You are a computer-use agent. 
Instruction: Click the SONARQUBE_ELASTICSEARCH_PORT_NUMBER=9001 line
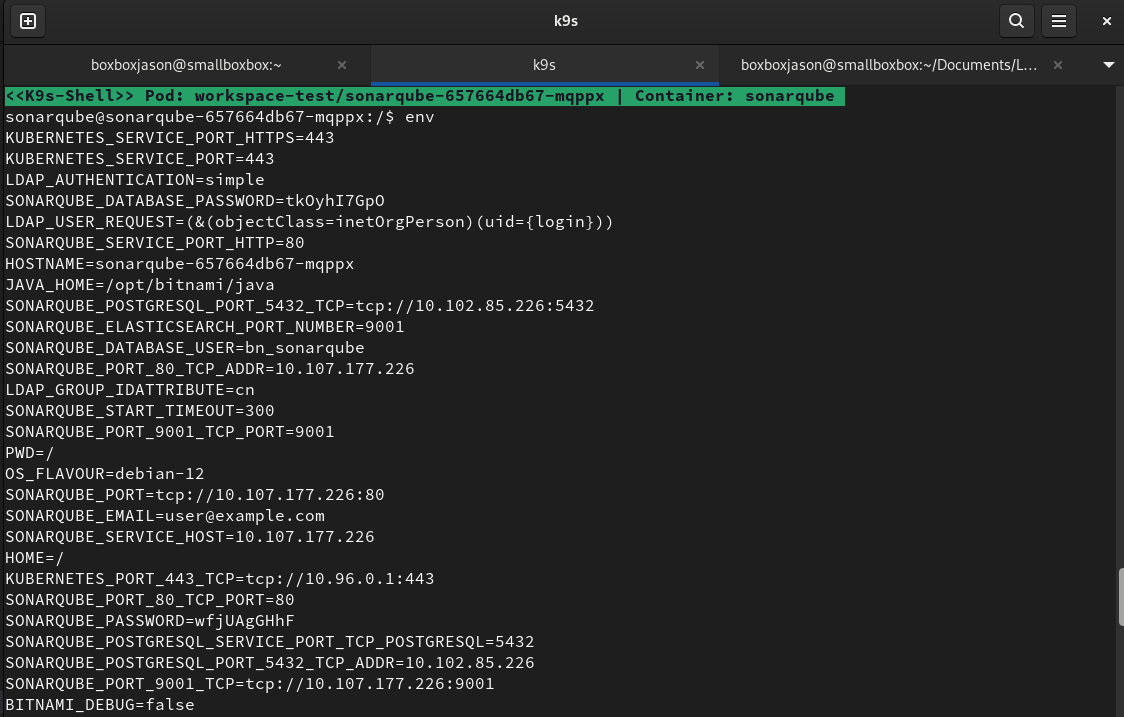tap(205, 327)
